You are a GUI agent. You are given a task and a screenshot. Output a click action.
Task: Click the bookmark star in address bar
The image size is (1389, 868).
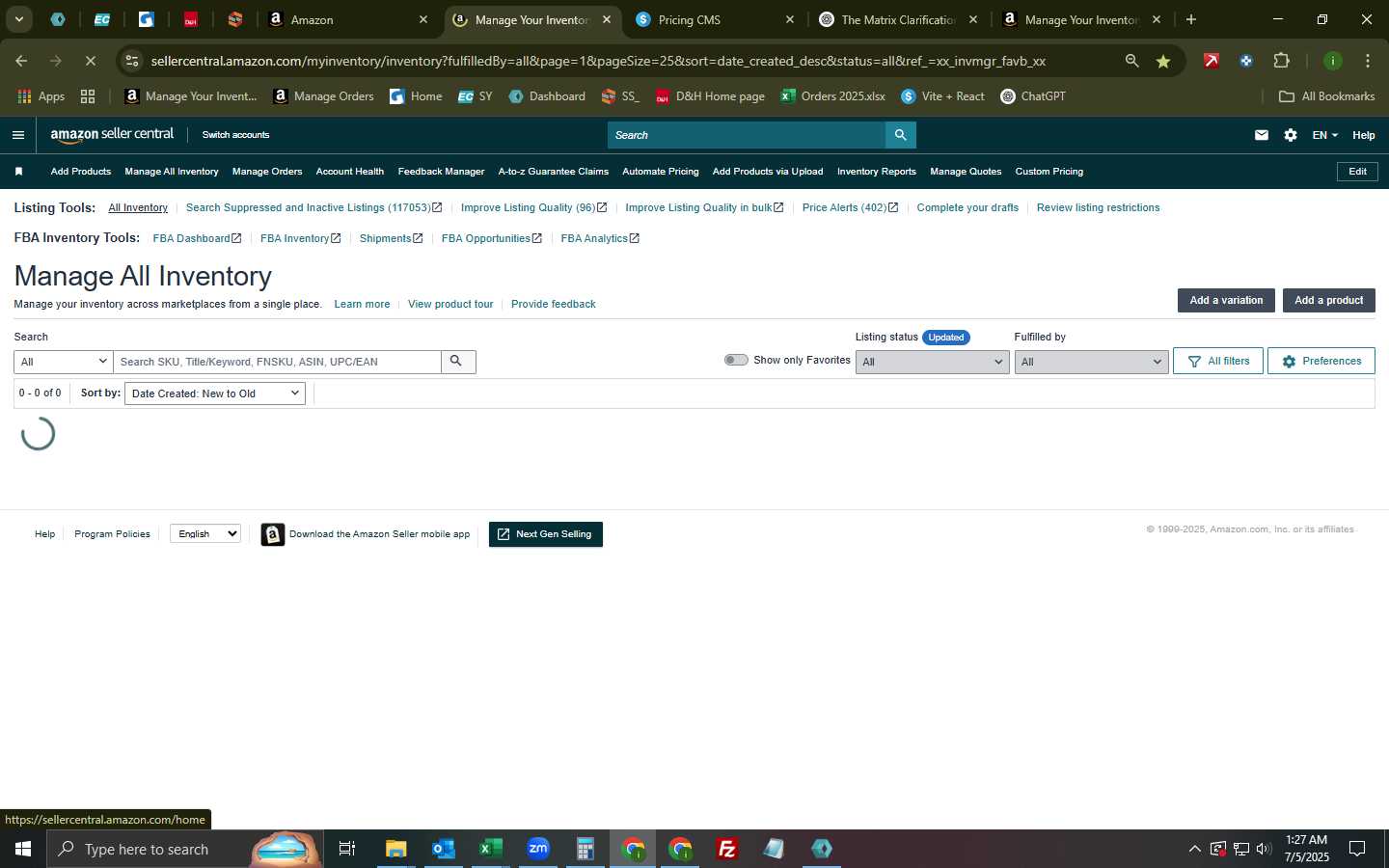coord(1163,61)
